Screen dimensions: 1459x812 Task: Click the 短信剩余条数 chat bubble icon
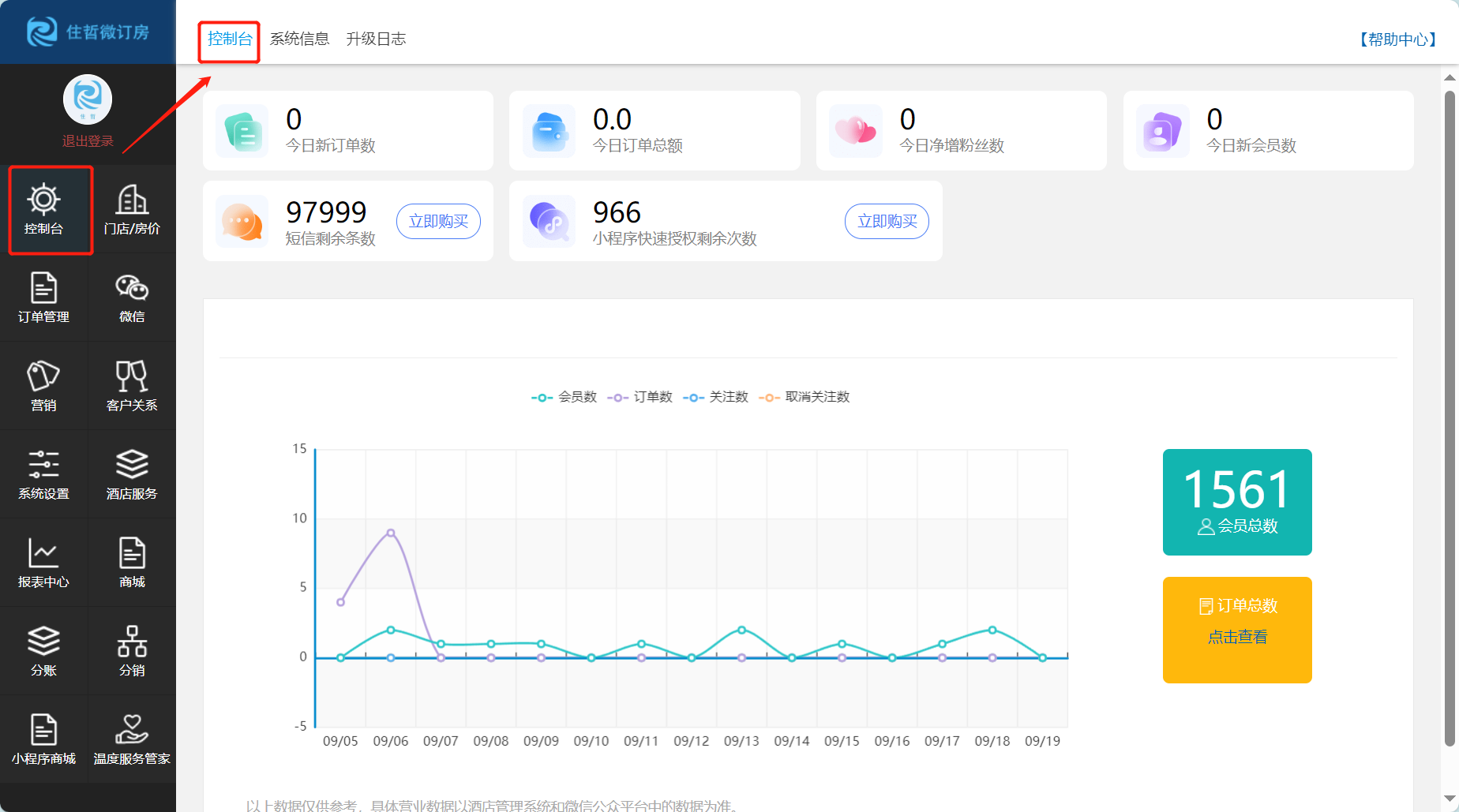pyautogui.click(x=242, y=222)
